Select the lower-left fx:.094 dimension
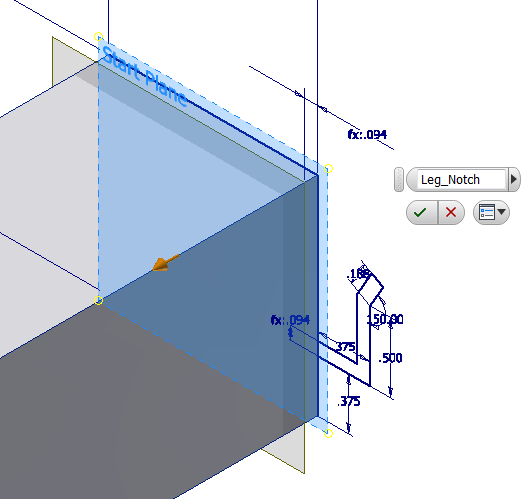Screen dimensions: 530x499 click(x=290, y=320)
